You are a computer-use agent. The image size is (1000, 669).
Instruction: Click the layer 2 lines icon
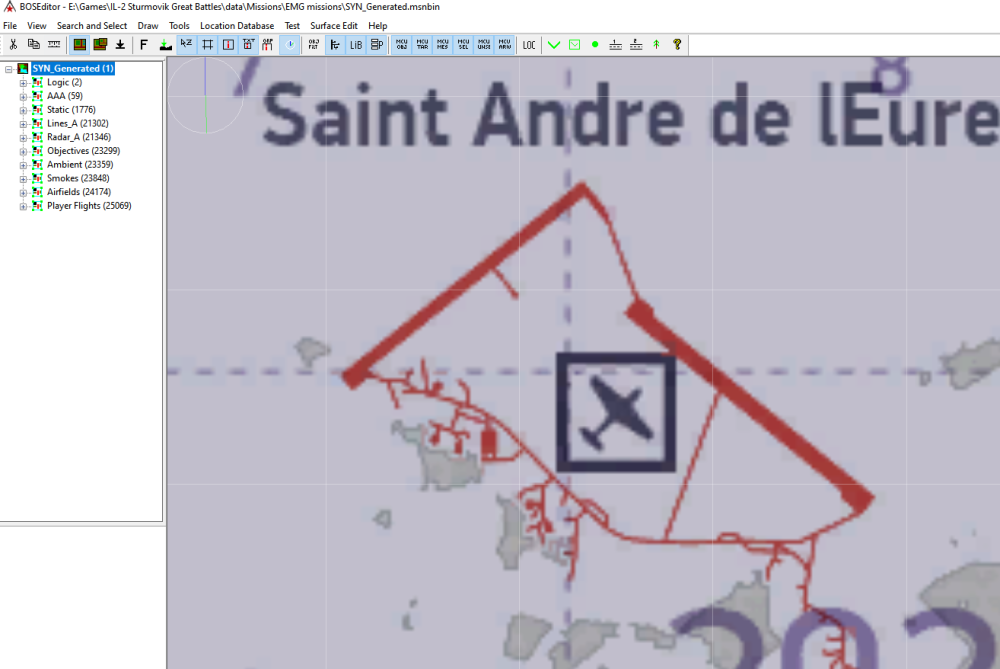point(636,45)
